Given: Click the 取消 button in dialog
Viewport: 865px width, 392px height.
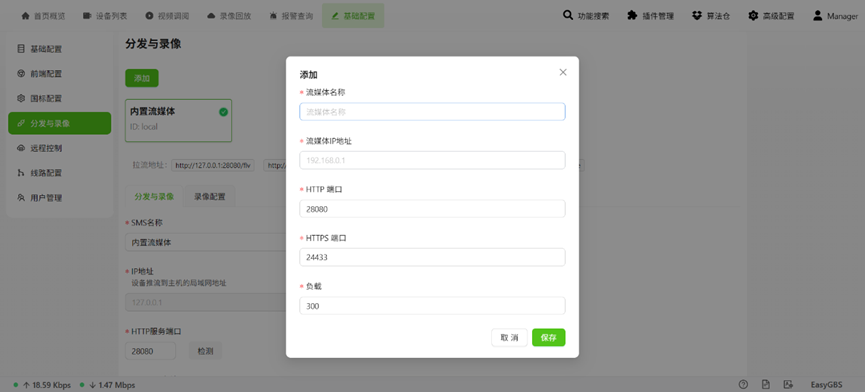Looking at the screenshot, I should pos(509,337).
